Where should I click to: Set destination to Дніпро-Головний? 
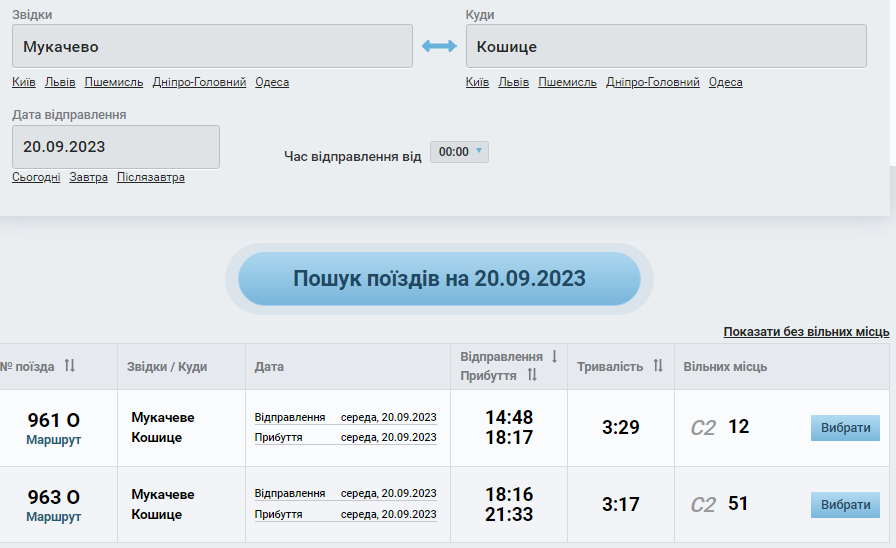point(653,82)
